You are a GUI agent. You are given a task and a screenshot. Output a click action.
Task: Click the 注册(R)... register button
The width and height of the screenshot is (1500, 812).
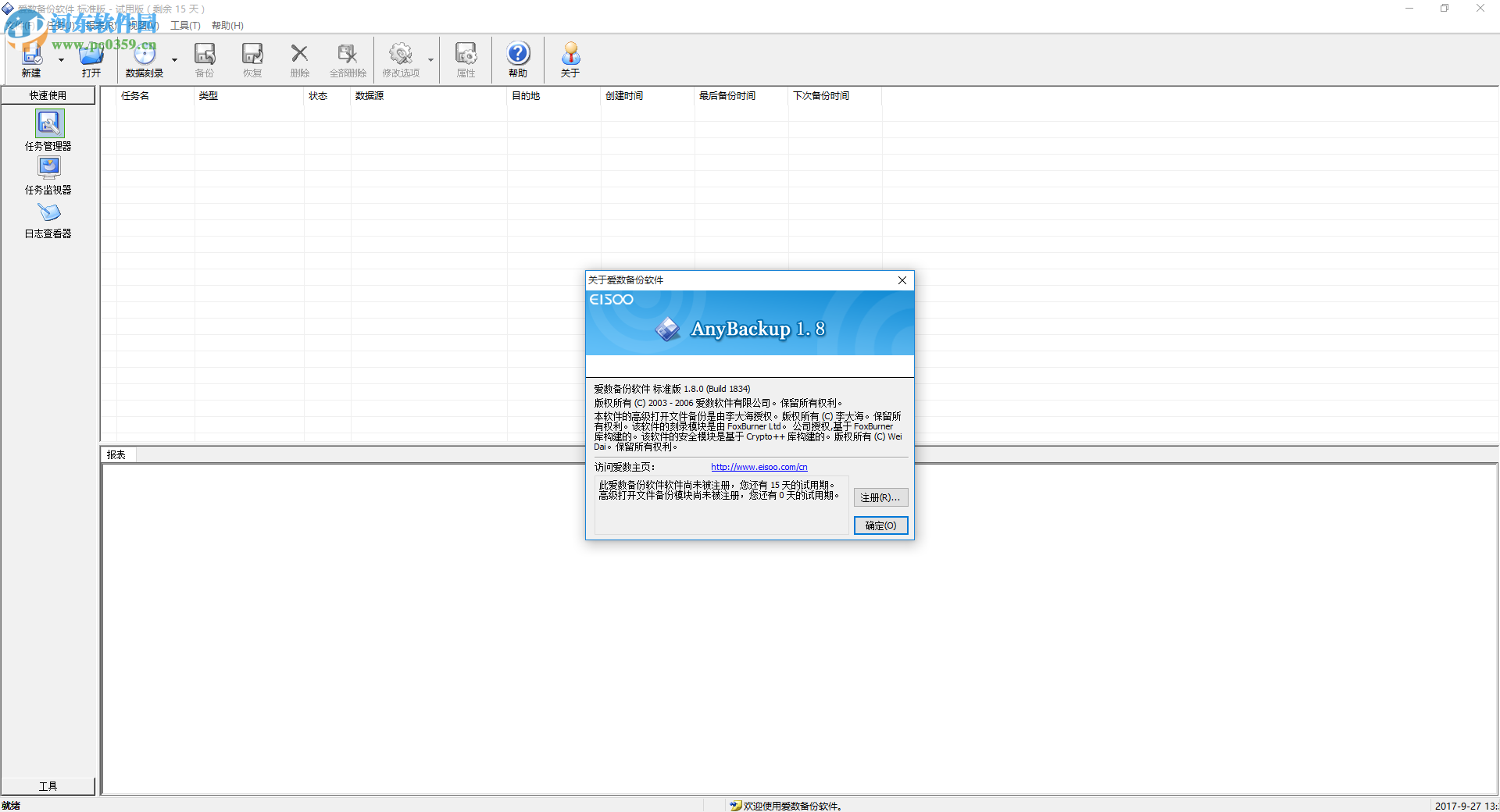[880, 497]
